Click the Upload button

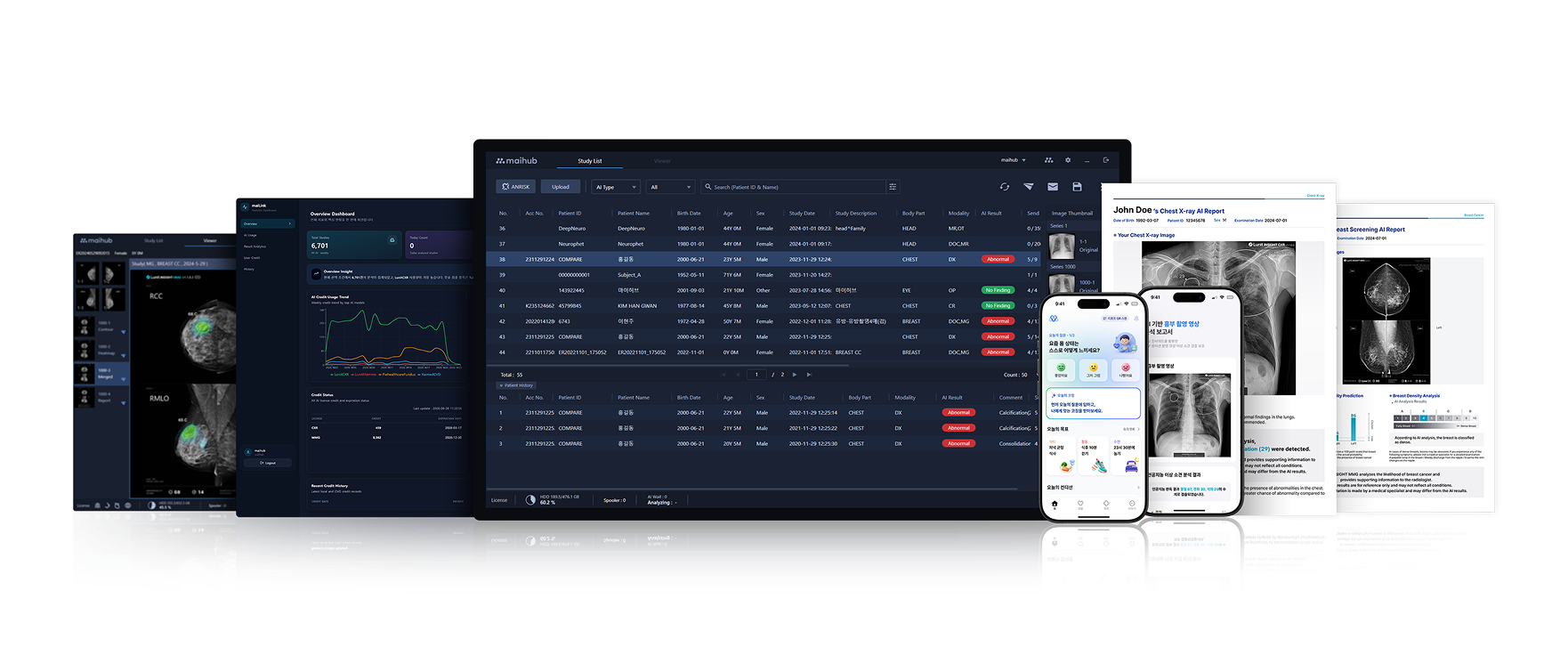tap(561, 187)
